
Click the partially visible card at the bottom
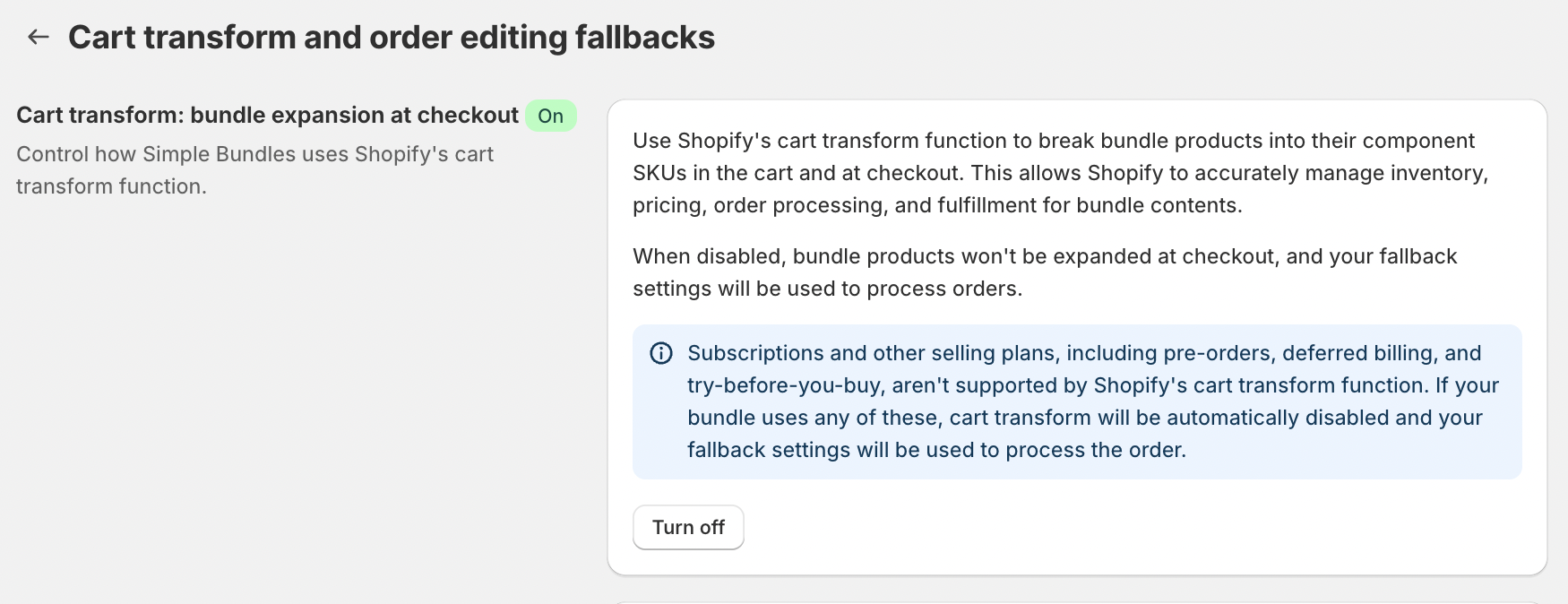coord(1077,600)
